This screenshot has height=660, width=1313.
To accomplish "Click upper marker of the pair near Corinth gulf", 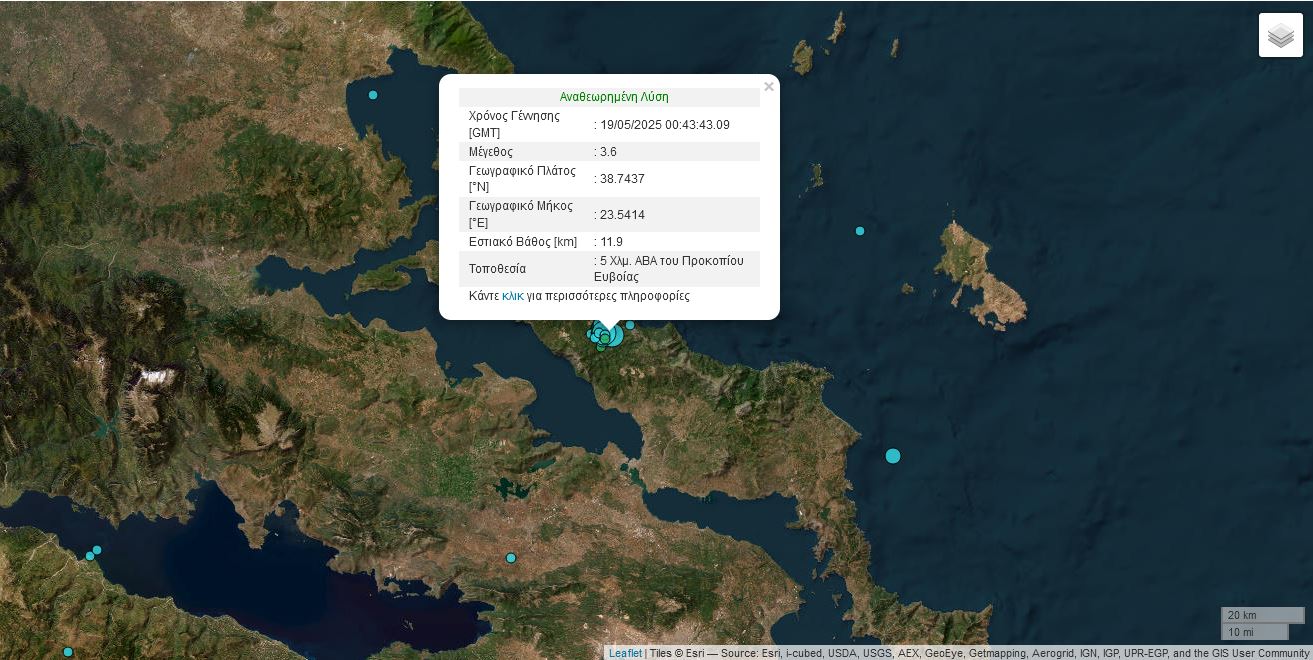I will click(97, 550).
